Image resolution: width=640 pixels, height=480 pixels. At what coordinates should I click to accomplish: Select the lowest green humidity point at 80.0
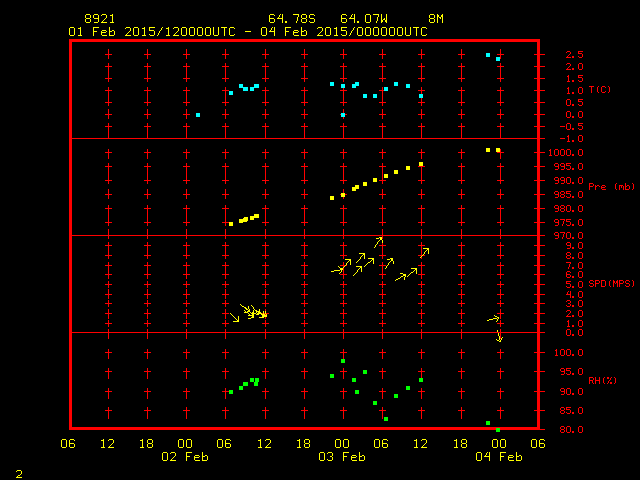[x=498, y=429]
